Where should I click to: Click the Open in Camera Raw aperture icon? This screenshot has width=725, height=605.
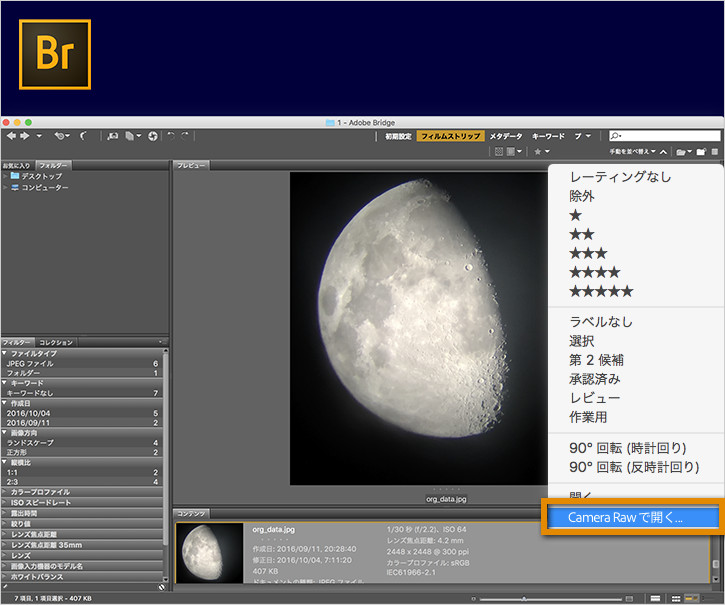[x=153, y=136]
